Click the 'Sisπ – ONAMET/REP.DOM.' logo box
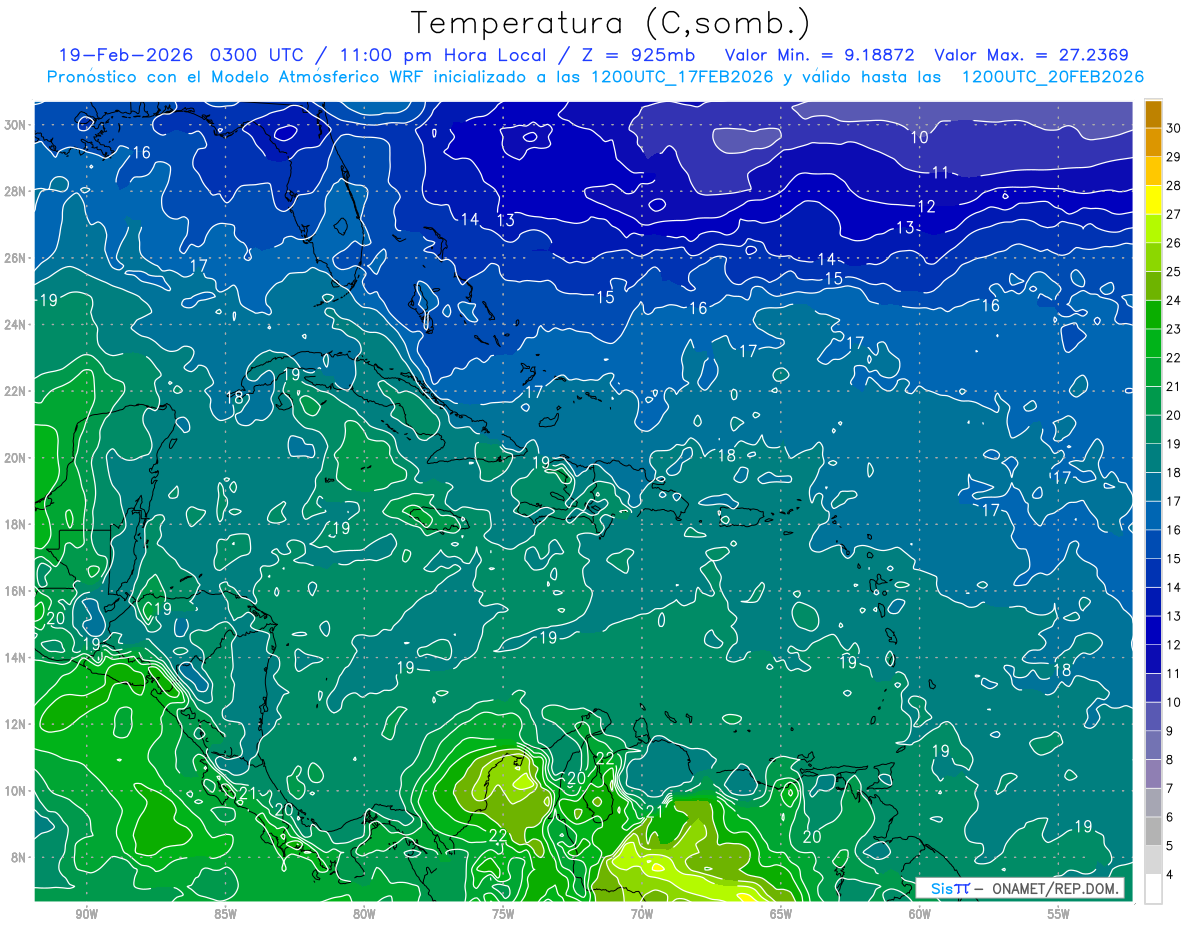This screenshot has height=927, width=1200. pos(1020,888)
